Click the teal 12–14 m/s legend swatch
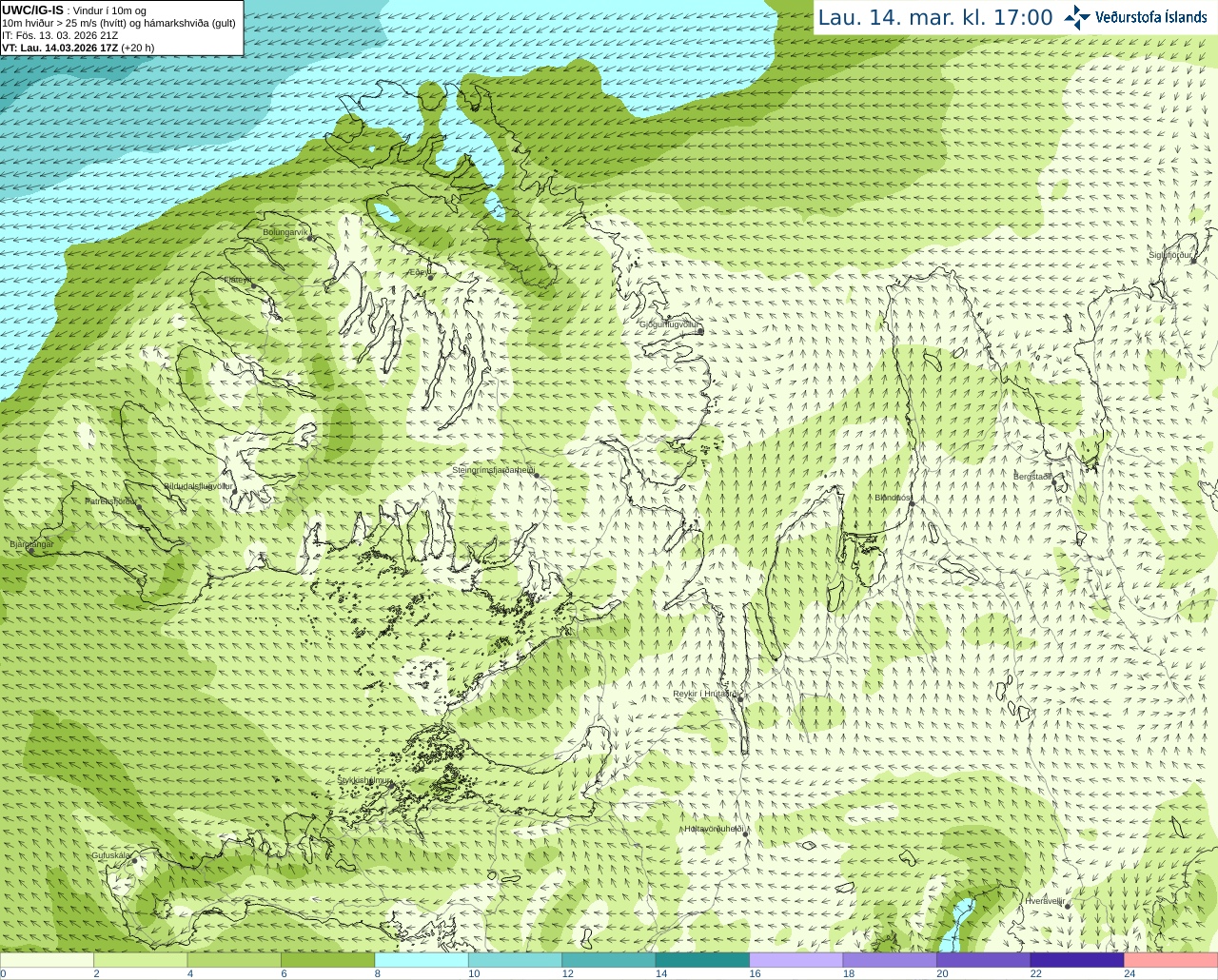Screen dimensions: 1218x980 pos(609,960)
